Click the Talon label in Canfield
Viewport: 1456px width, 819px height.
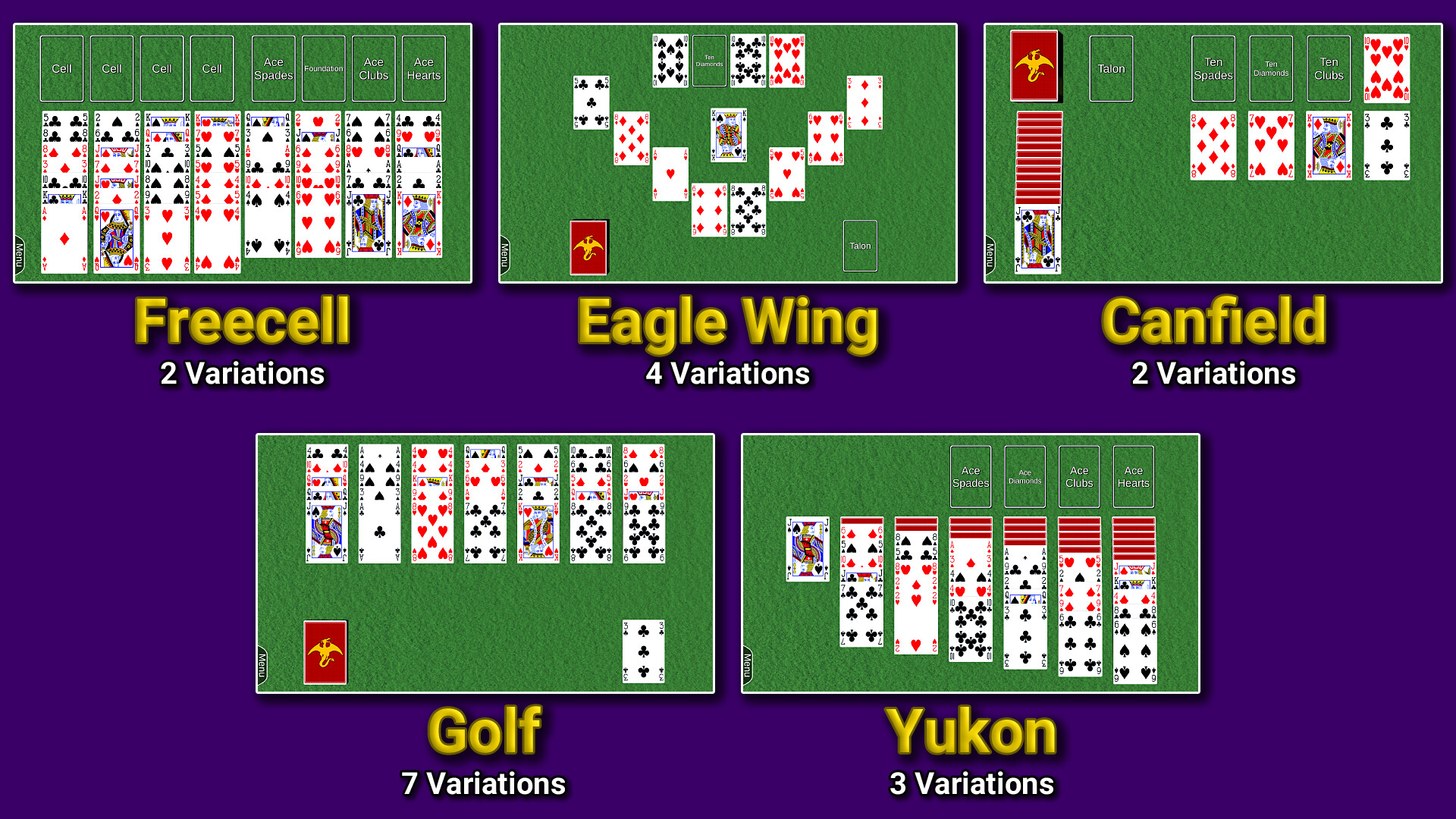(x=1111, y=68)
